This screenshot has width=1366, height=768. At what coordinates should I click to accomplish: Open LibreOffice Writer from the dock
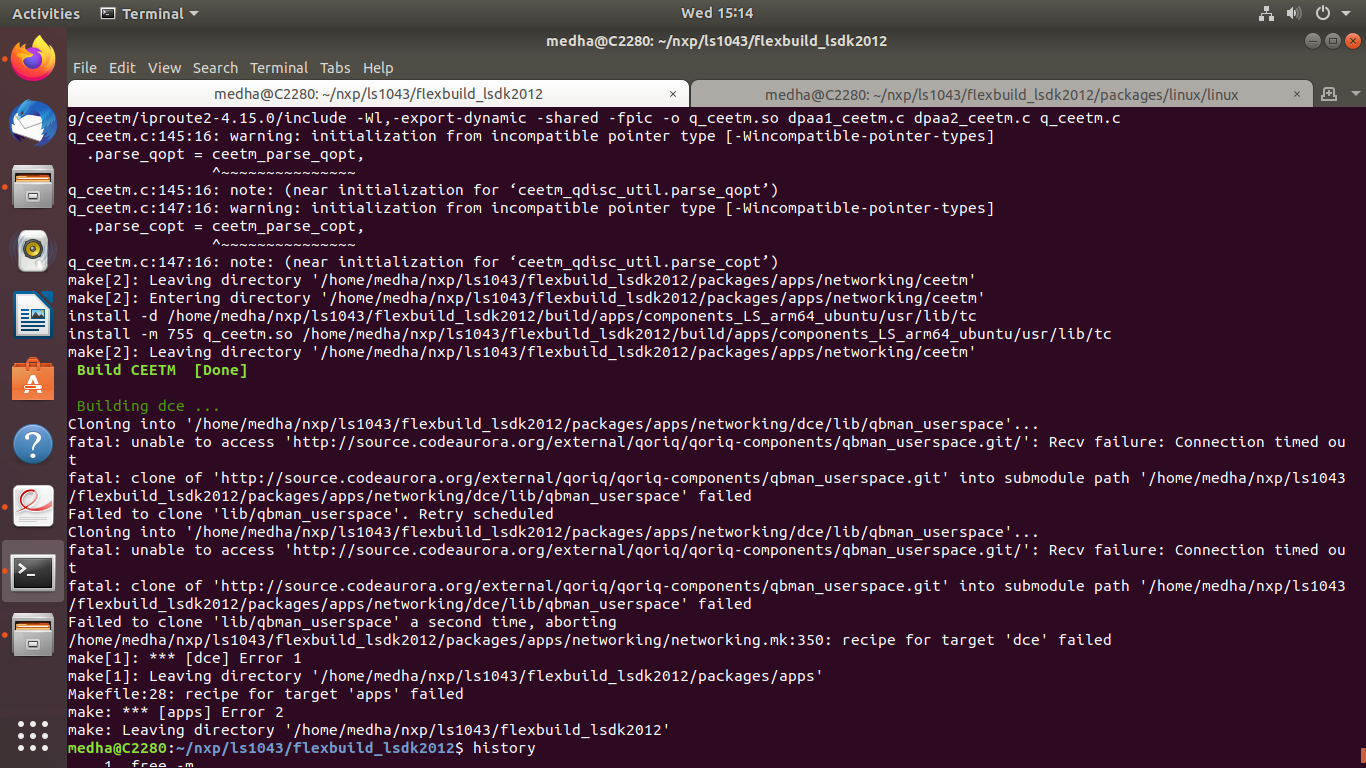(x=33, y=315)
